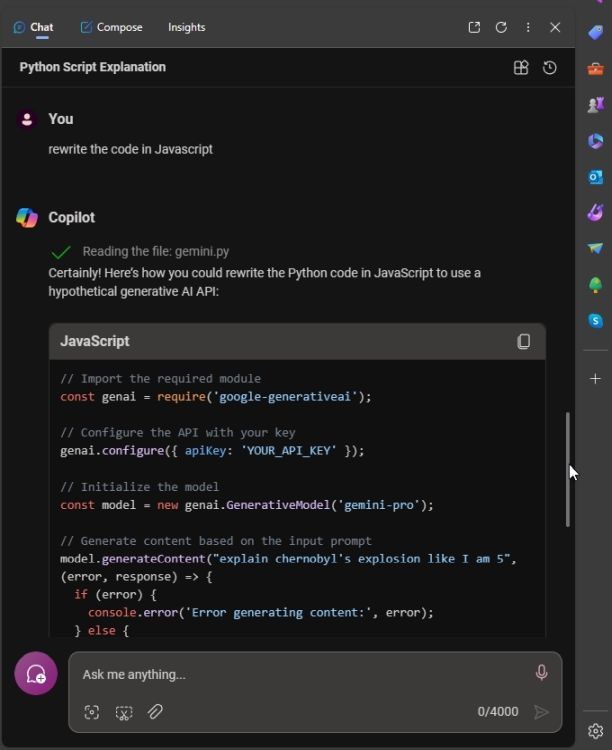Refresh the Copilot sidebar pane
Image resolution: width=612 pixels, height=750 pixels.
point(501,28)
